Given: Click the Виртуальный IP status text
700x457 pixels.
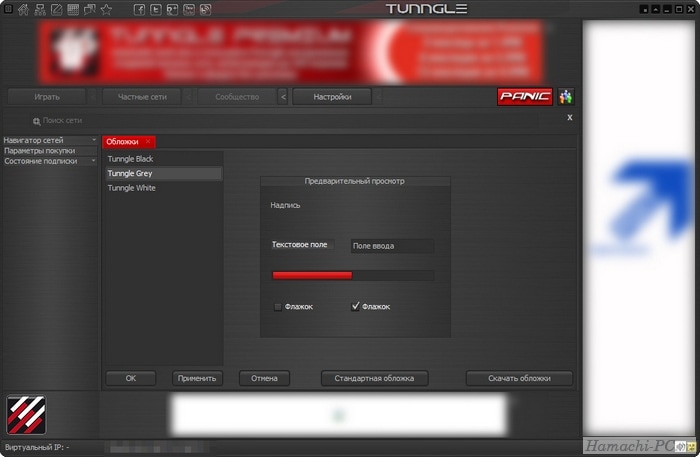Looking at the screenshot, I should pyautogui.click(x=37, y=447).
